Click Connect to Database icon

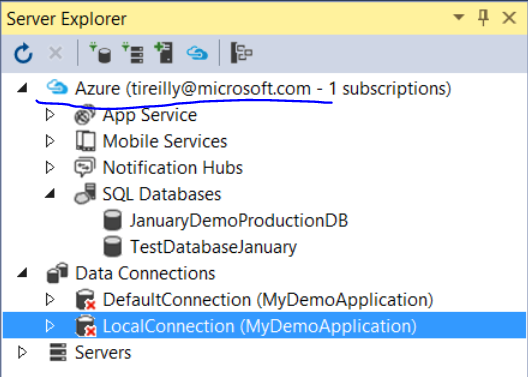(100, 53)
